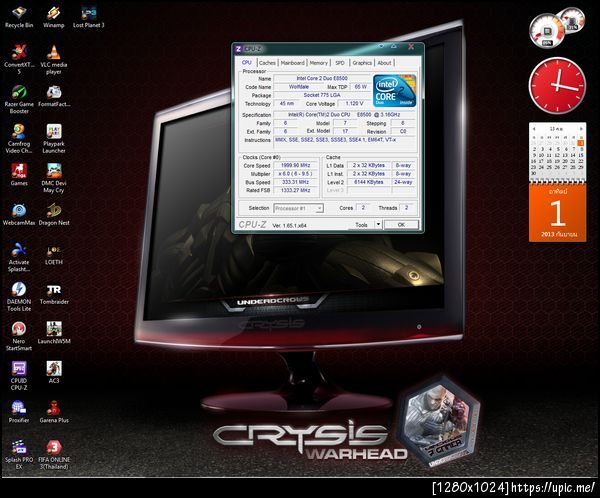Click the Rated FSB 1333.27 MHz value
This screenshot has height=498, width=600.
[295, 190]
